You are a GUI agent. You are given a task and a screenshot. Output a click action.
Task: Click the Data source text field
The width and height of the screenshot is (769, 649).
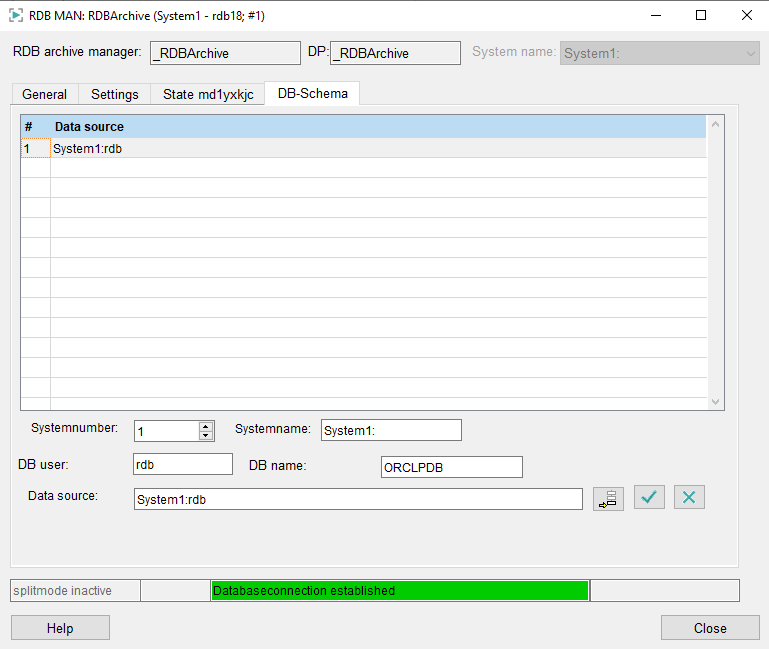357,499
